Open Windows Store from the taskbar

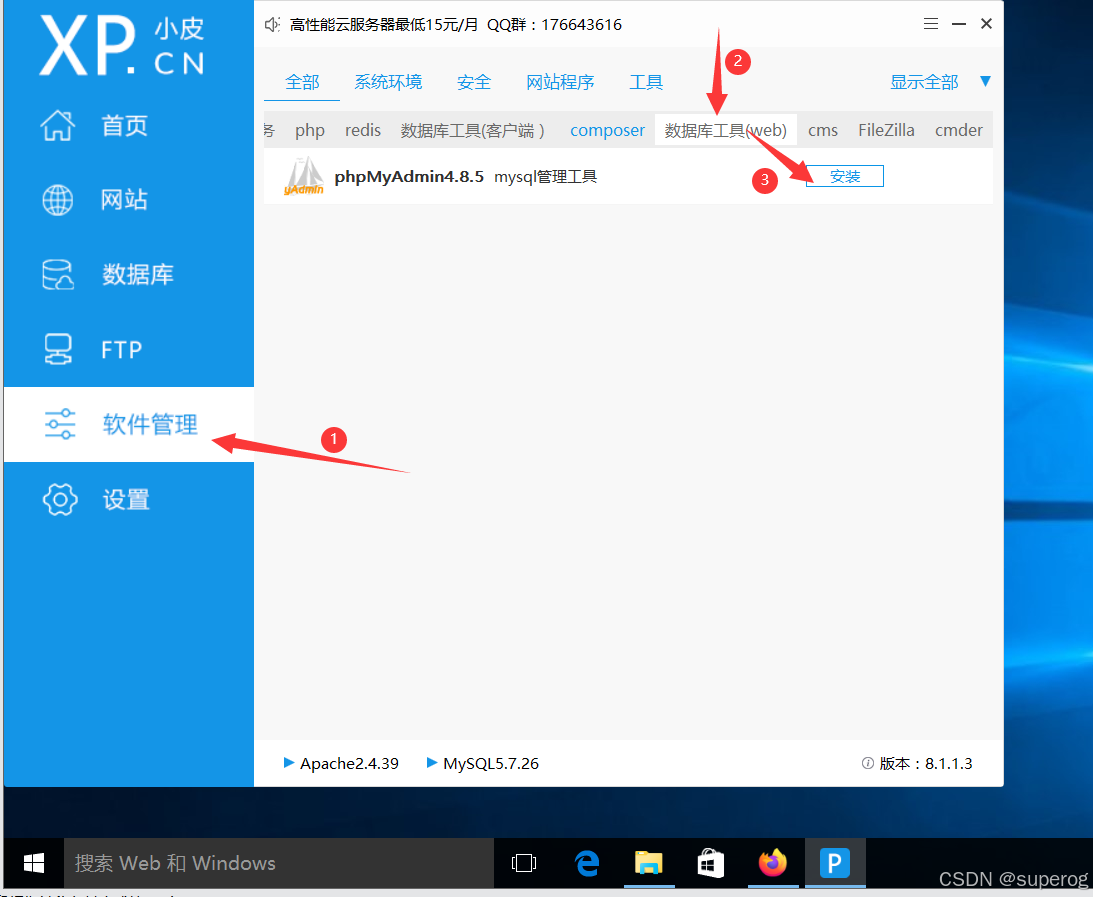(710, 863)
